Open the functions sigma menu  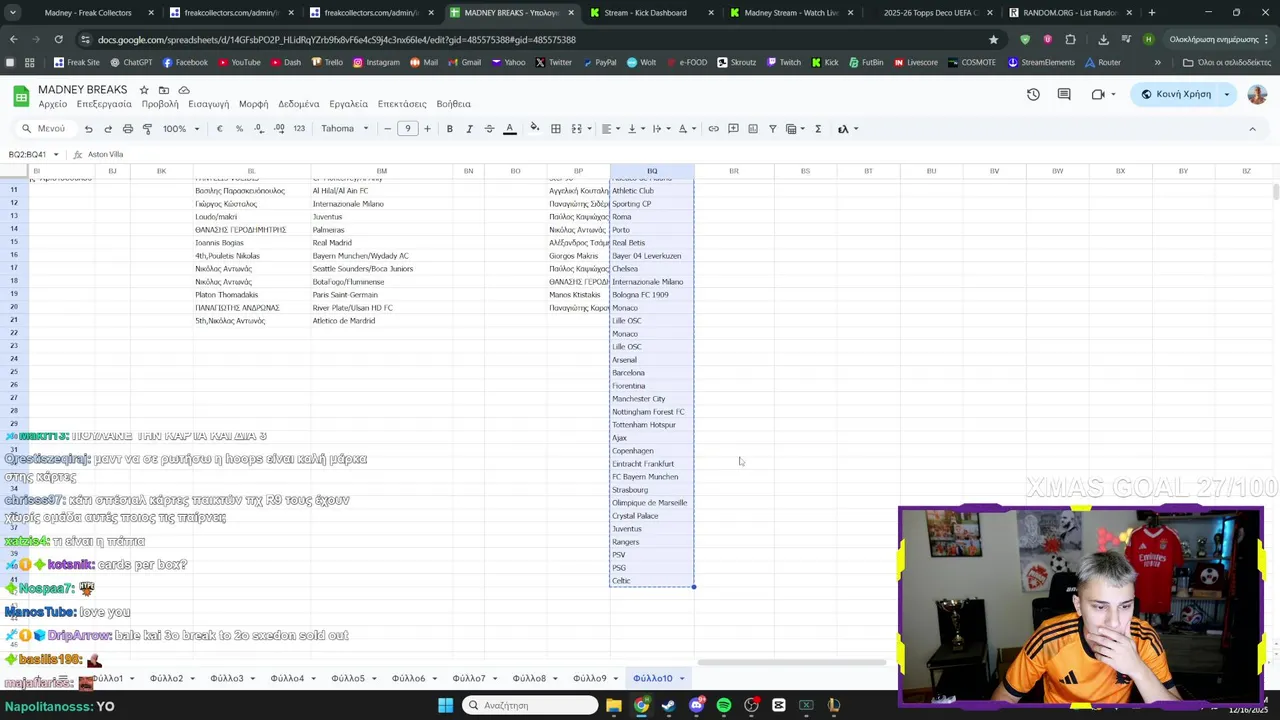click(818, 129)
